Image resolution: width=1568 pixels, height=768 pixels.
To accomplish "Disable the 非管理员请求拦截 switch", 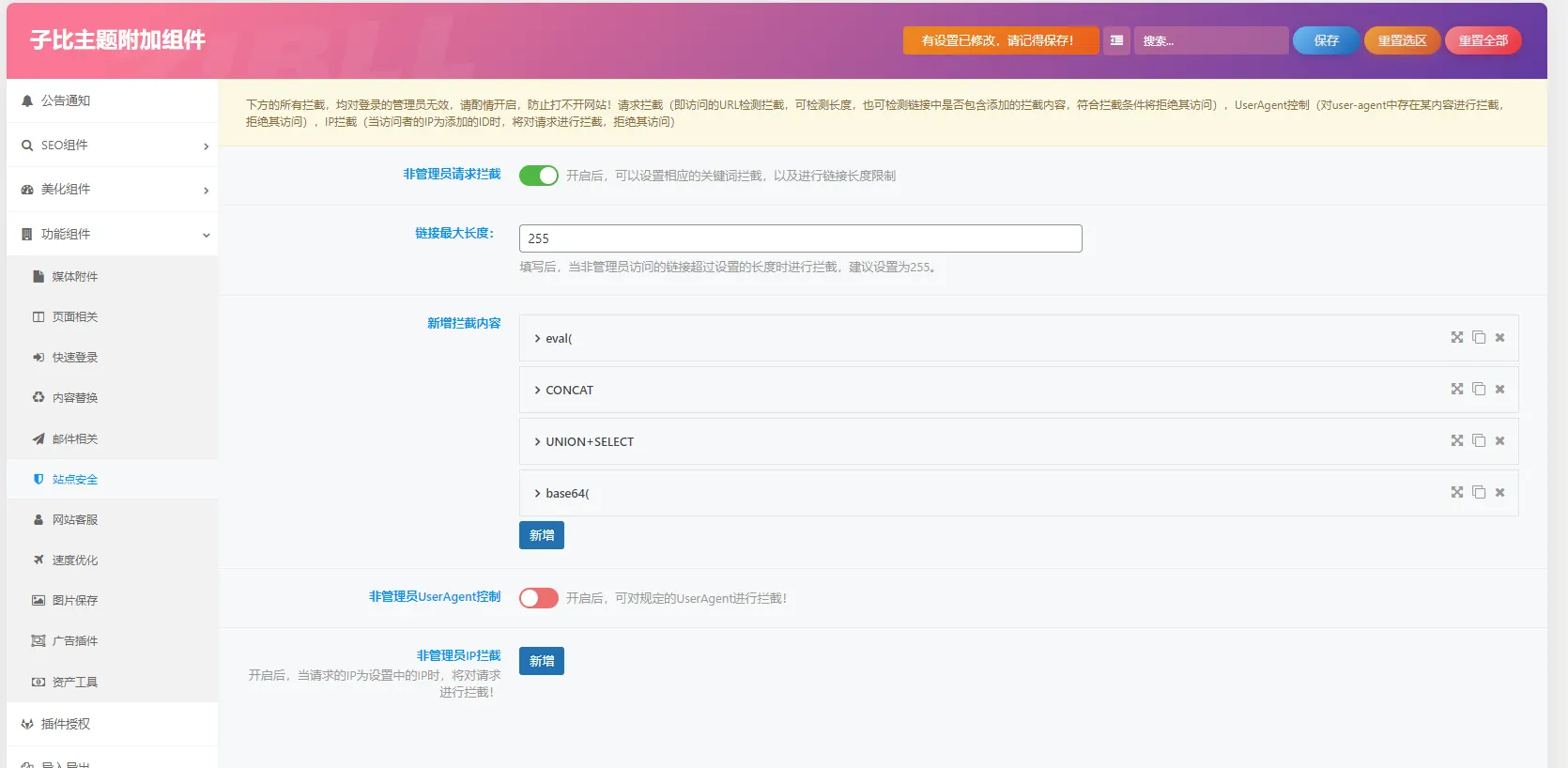I will (539, 176).
